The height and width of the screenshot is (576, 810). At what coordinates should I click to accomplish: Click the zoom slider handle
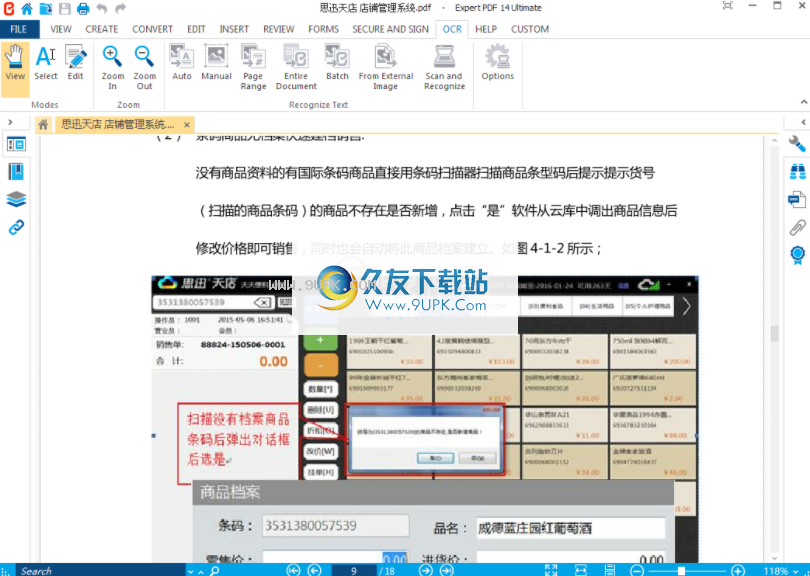click(681, 570)
